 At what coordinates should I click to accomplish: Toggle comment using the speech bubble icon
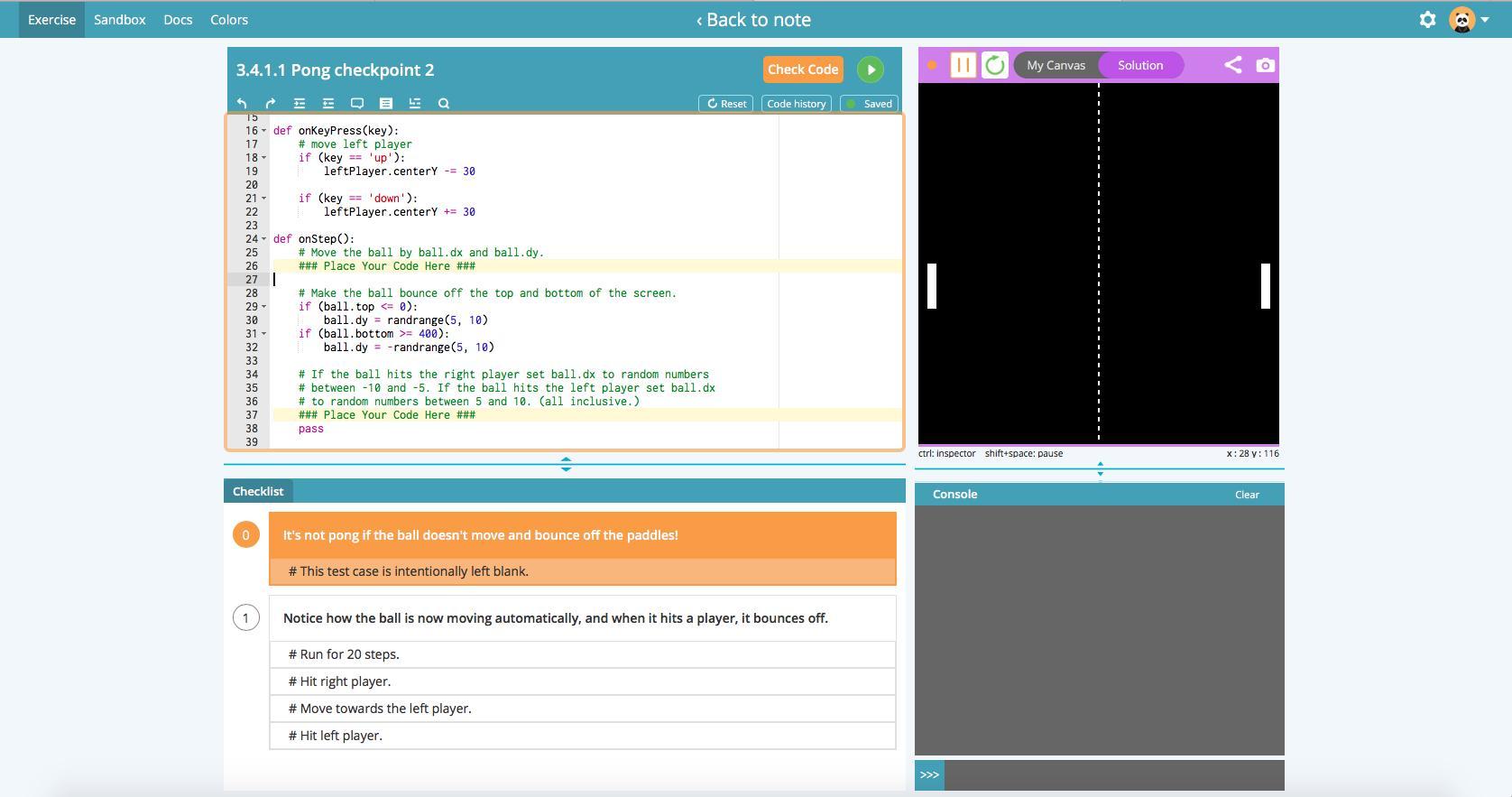point(357,104)
